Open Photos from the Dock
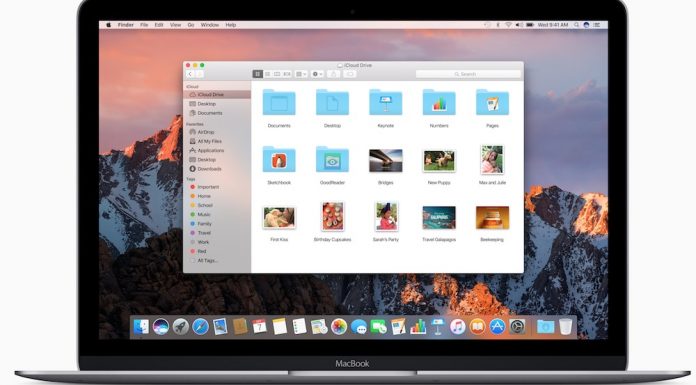This screenshot has height=385, width=696. point(339,327)
